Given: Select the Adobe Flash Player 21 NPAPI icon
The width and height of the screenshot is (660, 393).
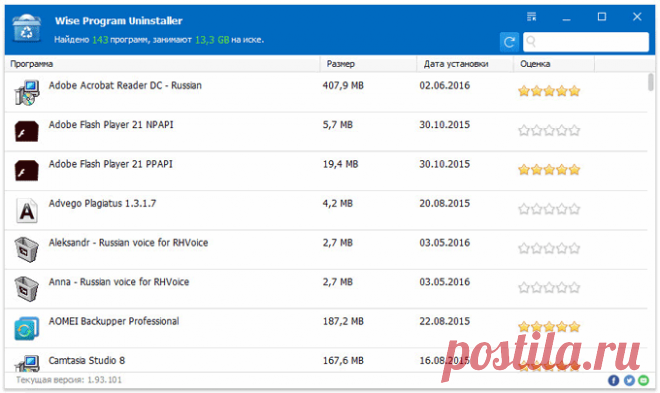Looking at the screenshot, I should coord(27,131).
